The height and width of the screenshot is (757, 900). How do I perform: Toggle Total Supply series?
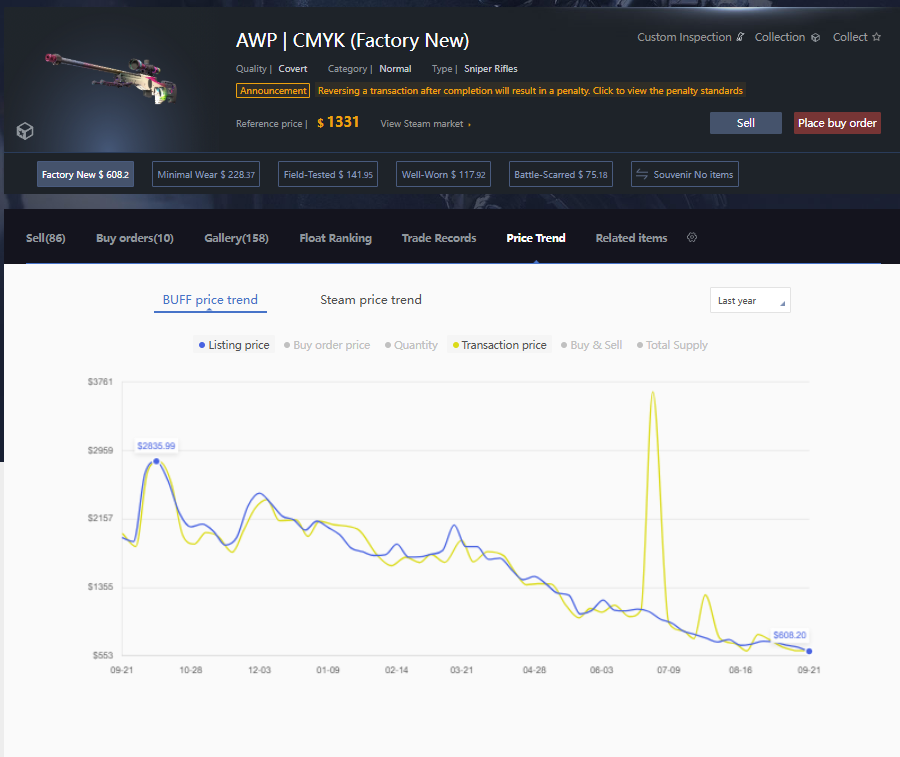point(672,345)
